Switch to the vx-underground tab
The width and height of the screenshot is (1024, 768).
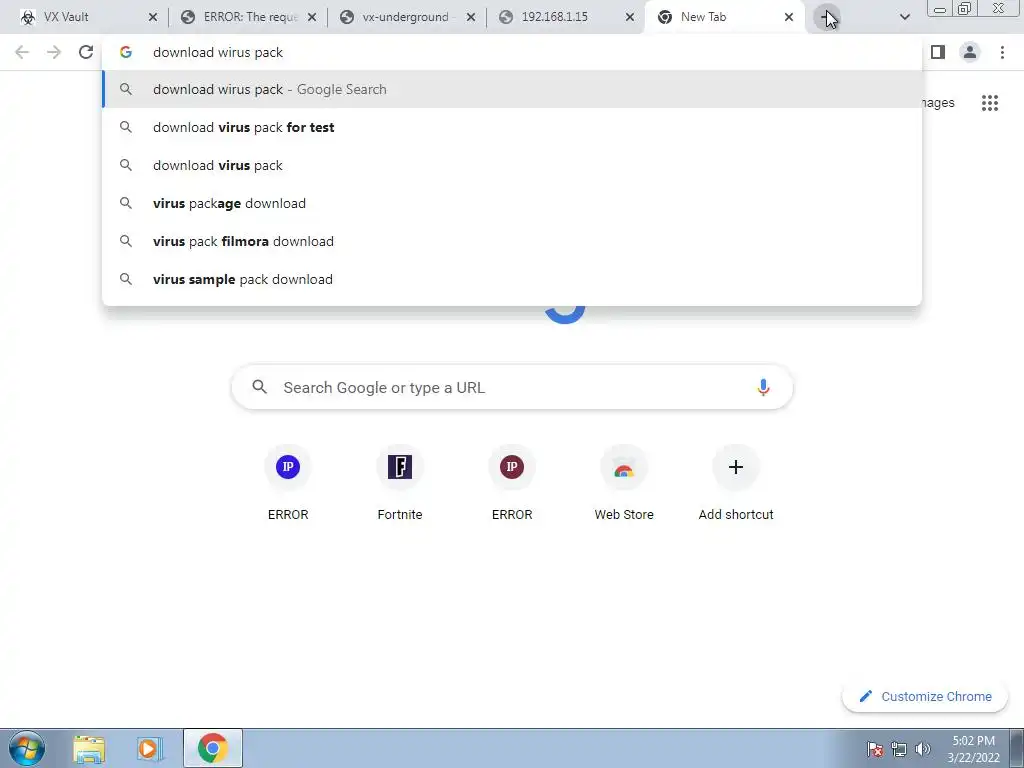406,17
